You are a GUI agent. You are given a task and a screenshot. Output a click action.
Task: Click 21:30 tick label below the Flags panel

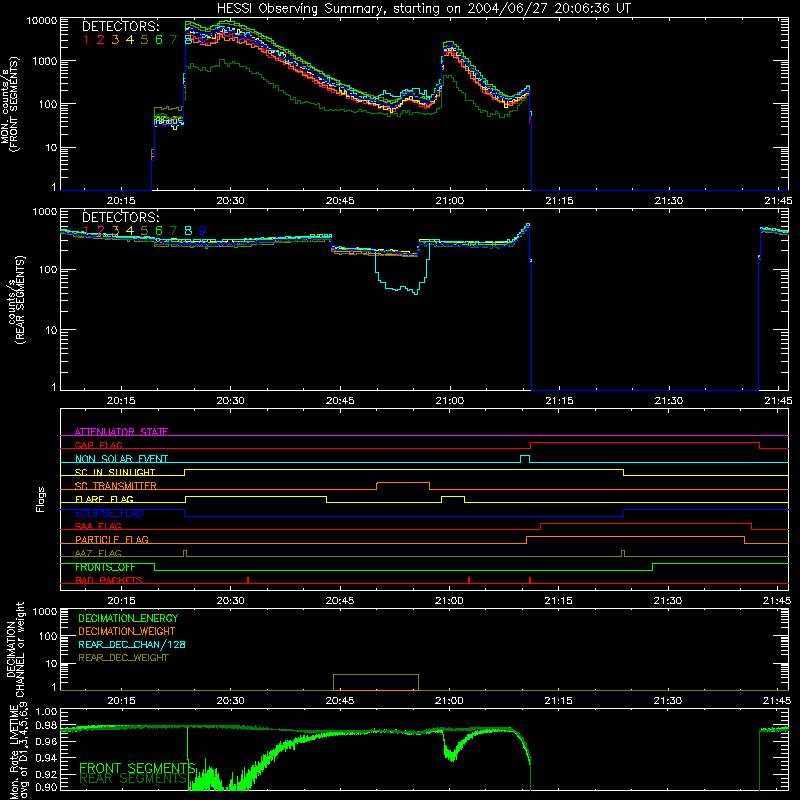click(667, 601)
